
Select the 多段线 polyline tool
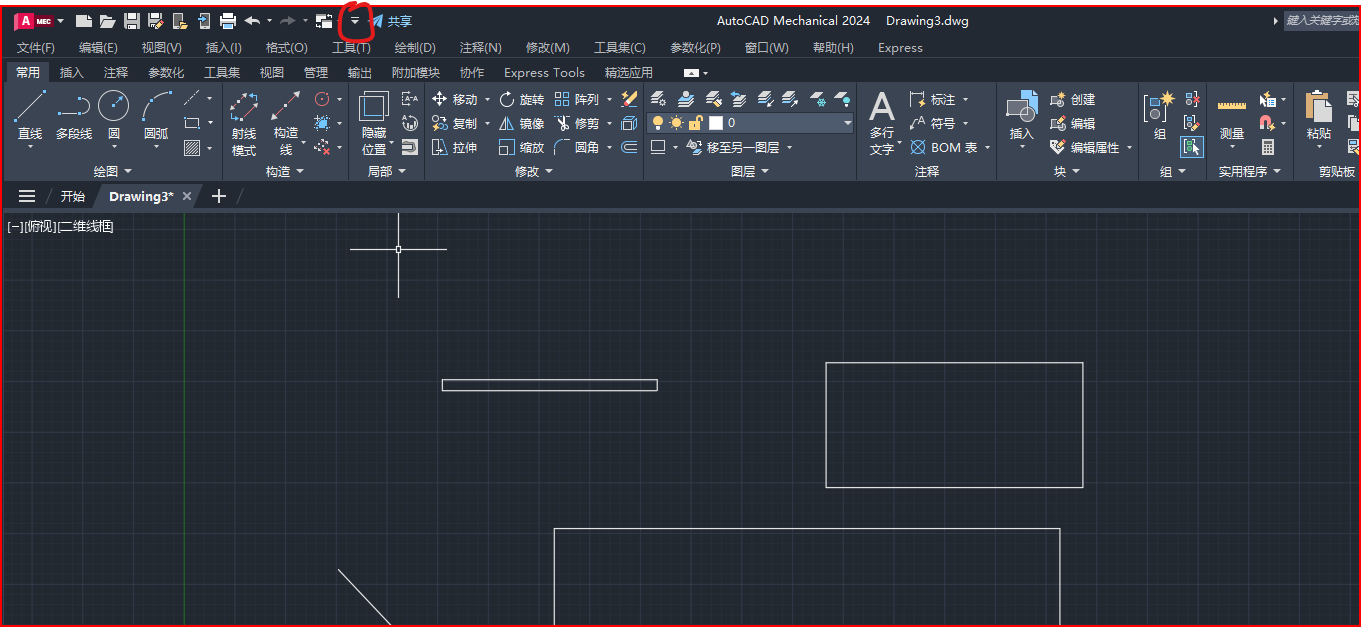tap(74, 116)
